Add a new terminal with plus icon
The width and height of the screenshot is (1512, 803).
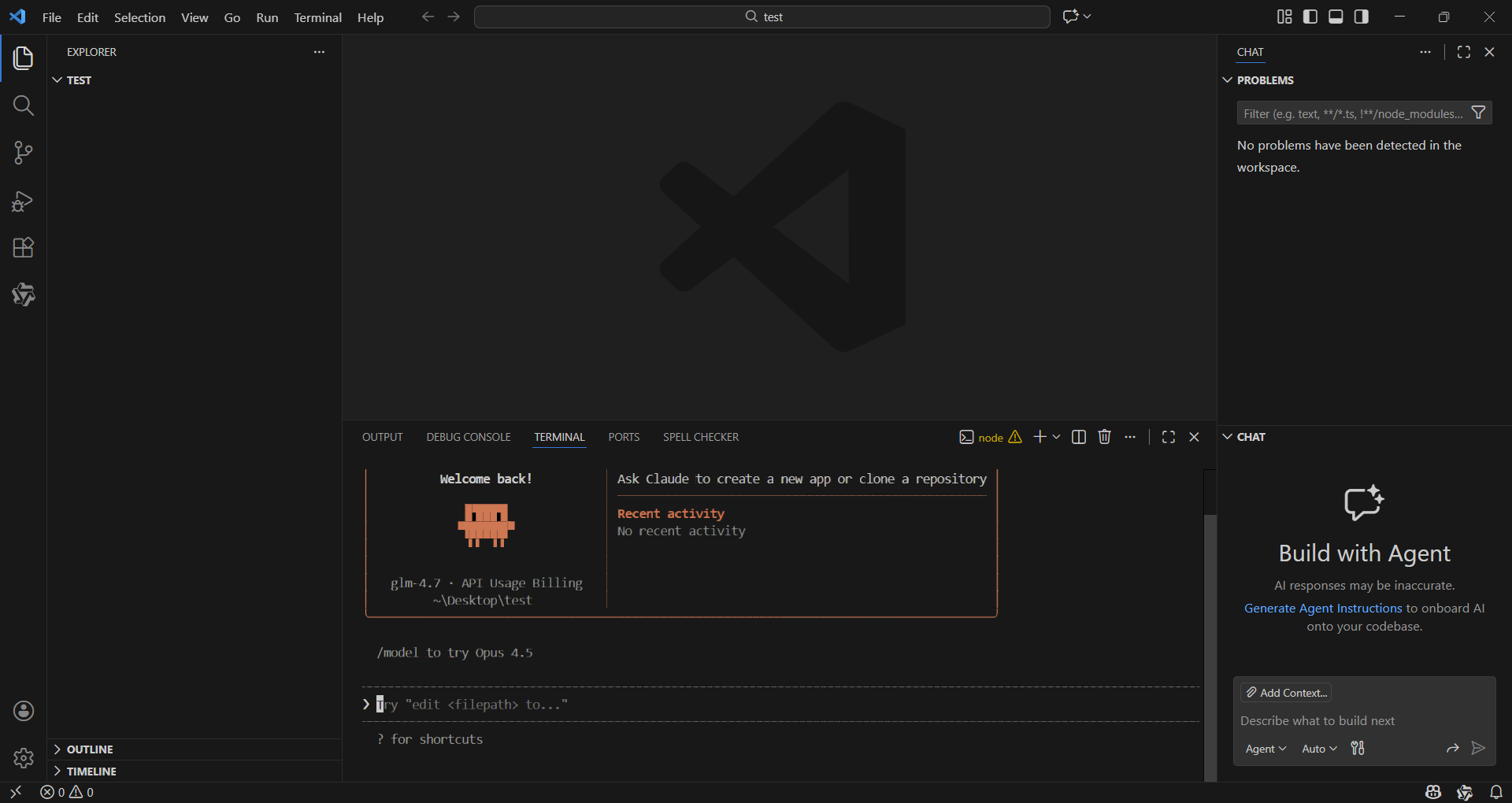(x=1040, y=437)
